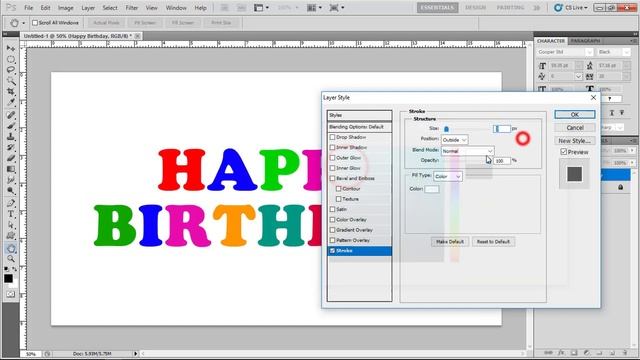Enable the Drop Shadow checkbox
Viewport: 640px width, 360px height.
pyautogui.click(x=332, y=137)
